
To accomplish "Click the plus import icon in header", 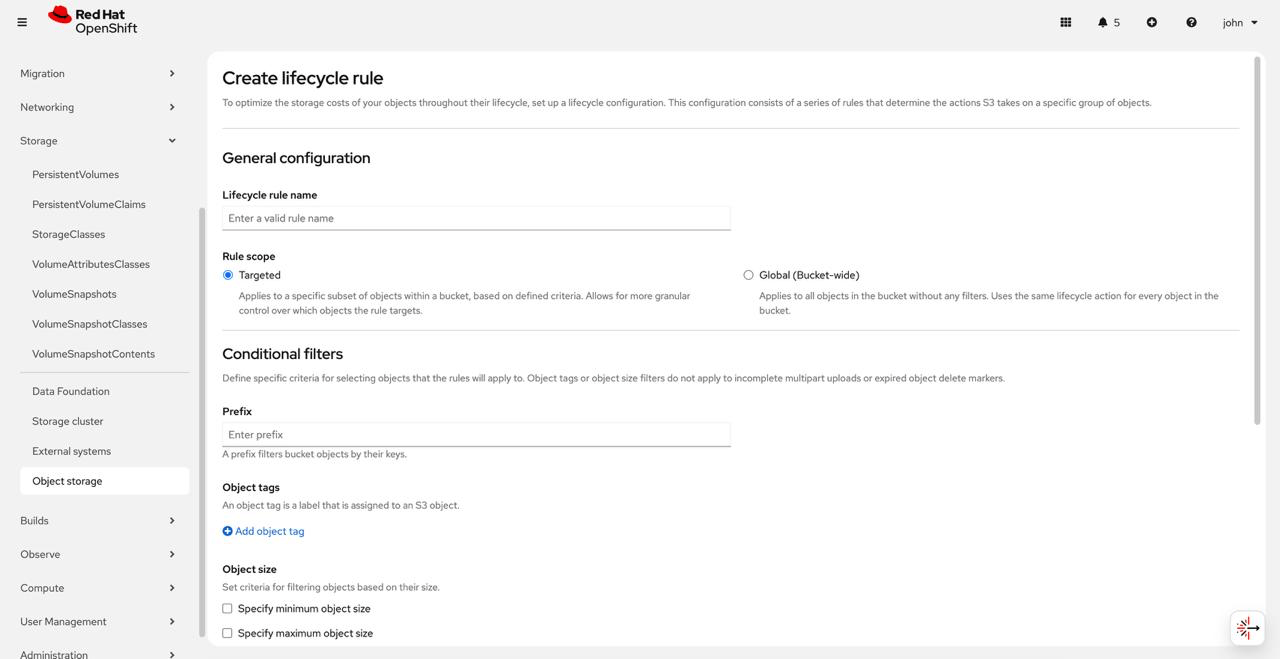I will click(1152, 22).
